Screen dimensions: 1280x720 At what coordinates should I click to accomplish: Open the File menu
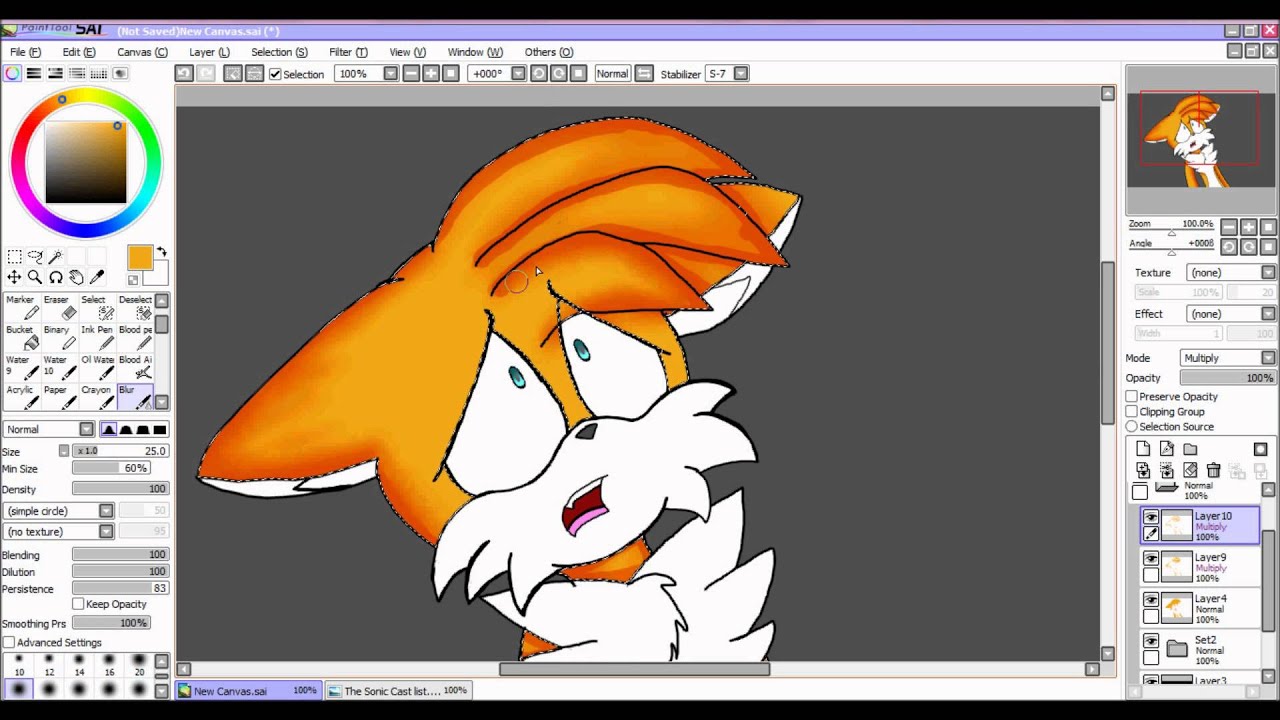[25, 52]
